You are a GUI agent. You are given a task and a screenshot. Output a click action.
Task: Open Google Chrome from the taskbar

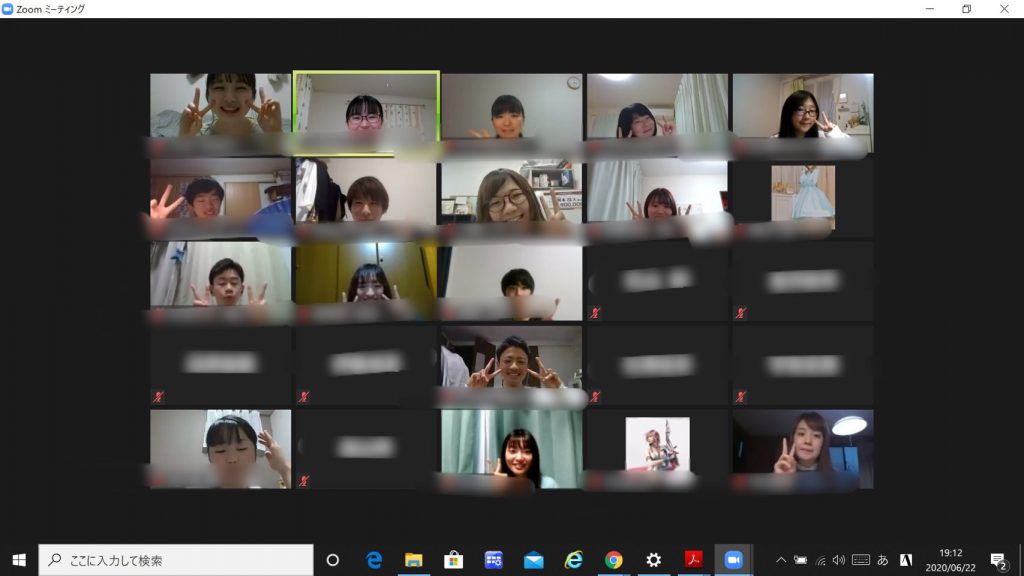coord(614,560)
